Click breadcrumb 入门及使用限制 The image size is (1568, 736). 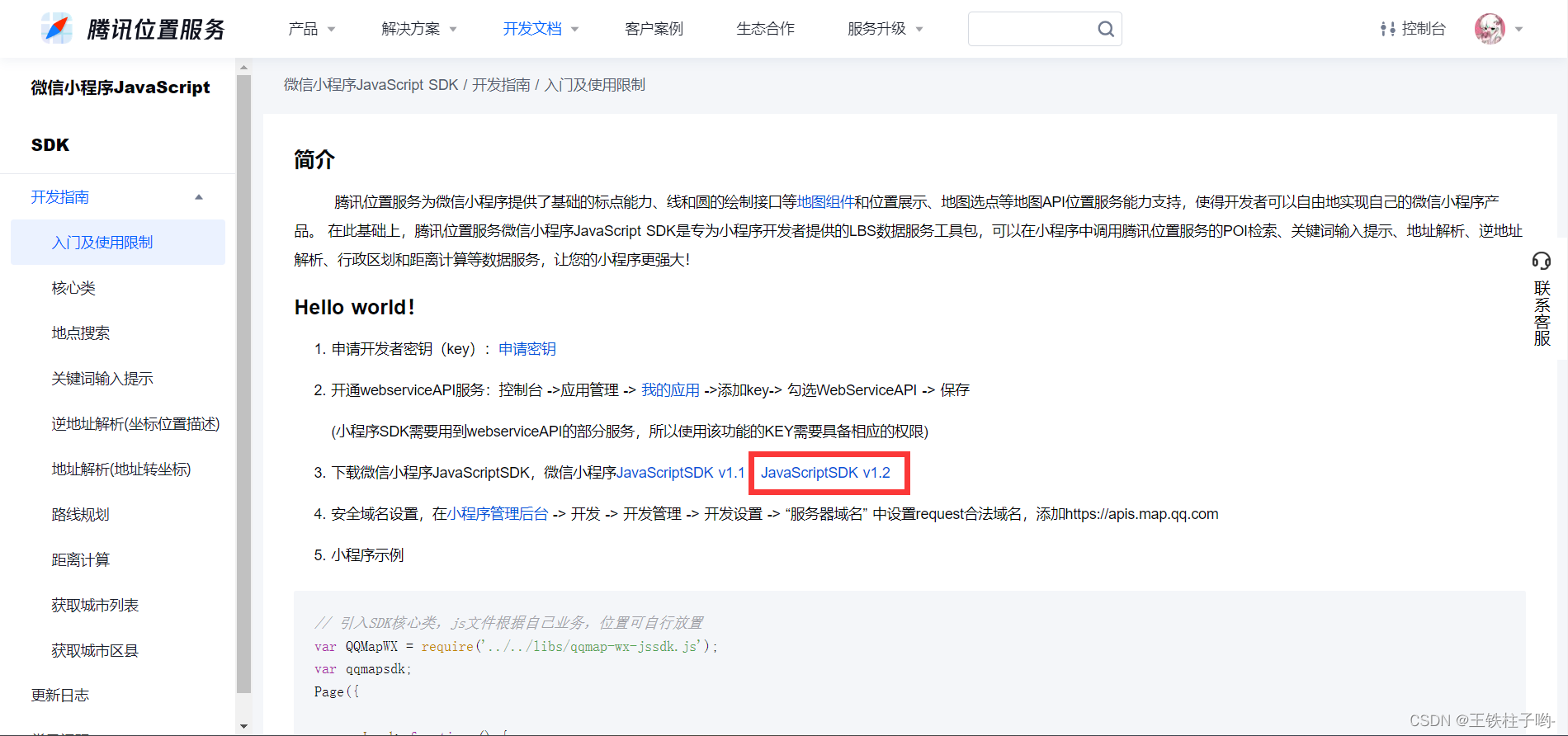pos(595,85)
